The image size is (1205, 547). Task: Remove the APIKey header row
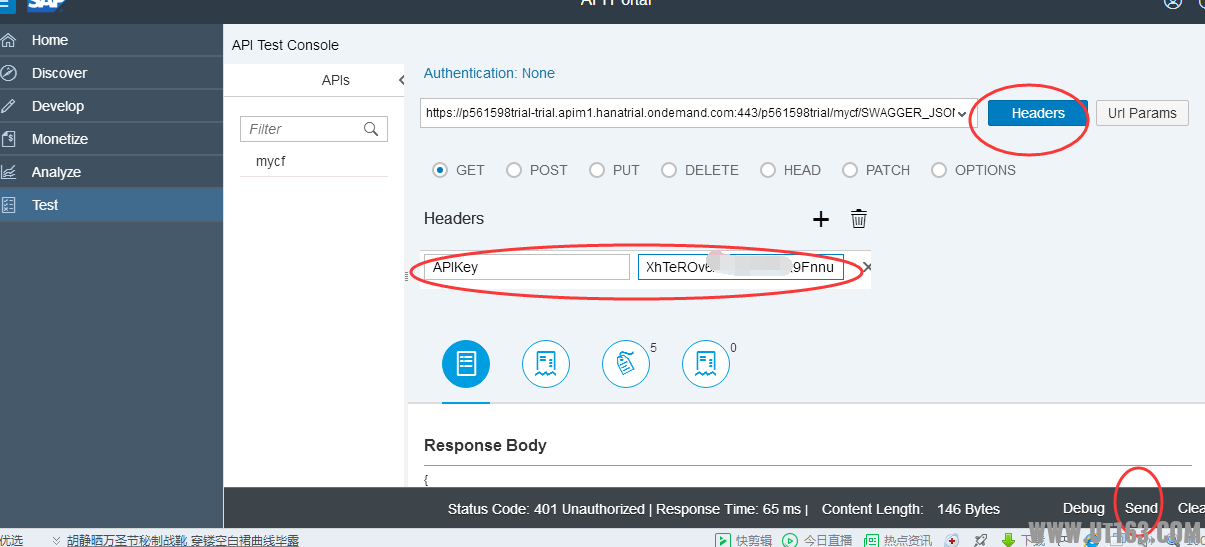[867, 267]
